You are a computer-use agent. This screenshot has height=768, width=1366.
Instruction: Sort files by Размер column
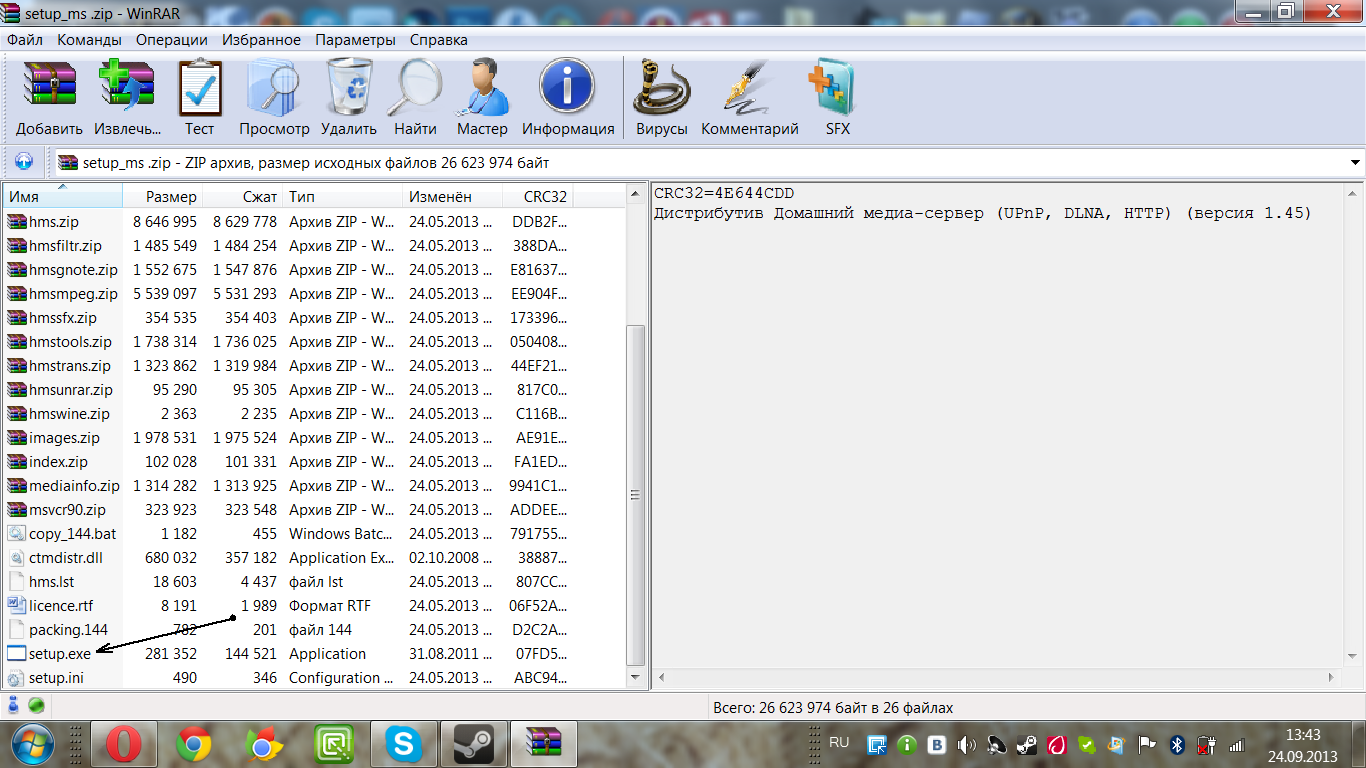[x=163, y=197]
